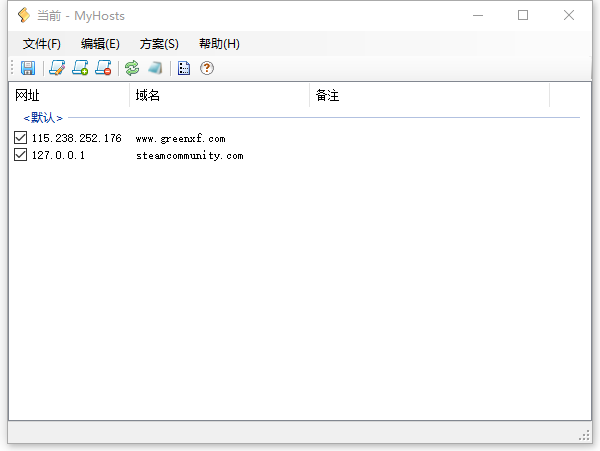600x451 pixels.
Task: Uncheck the 127.0.0.1 entry checkbox
Action: pos(20,155)
